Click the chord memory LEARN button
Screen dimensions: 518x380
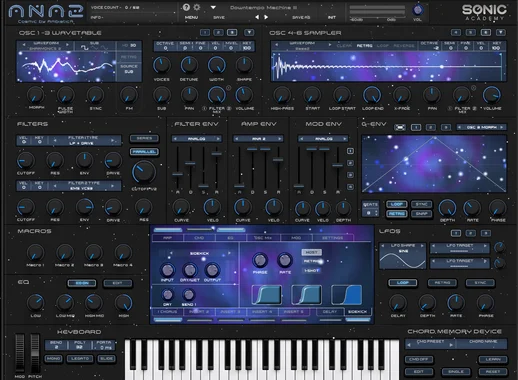pos(493,359)
